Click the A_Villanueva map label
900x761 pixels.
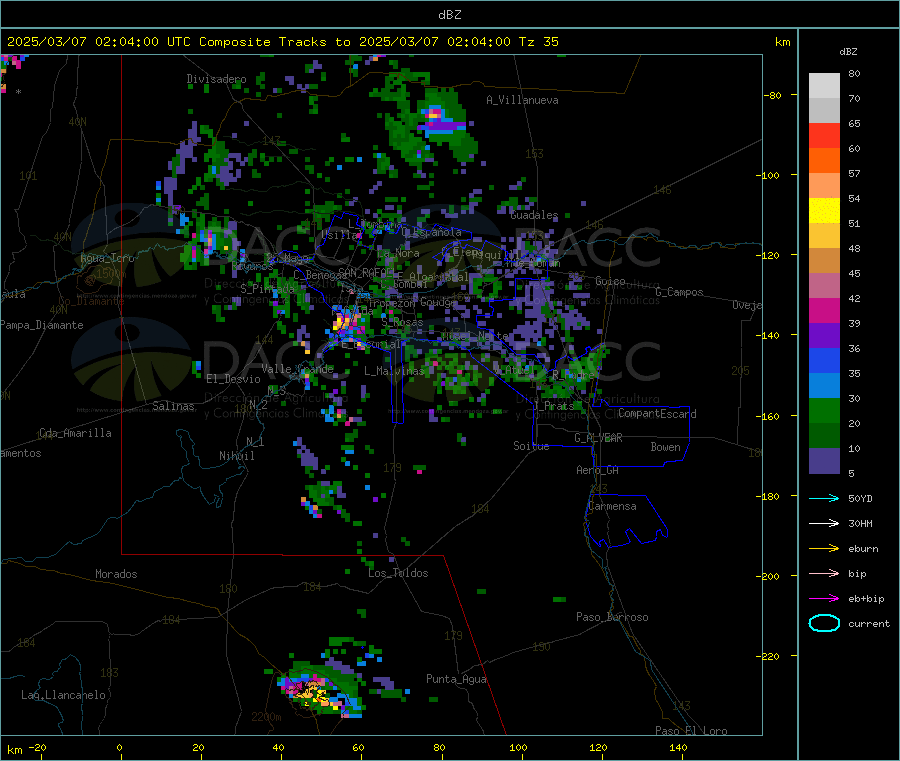(x=522, y=100)
